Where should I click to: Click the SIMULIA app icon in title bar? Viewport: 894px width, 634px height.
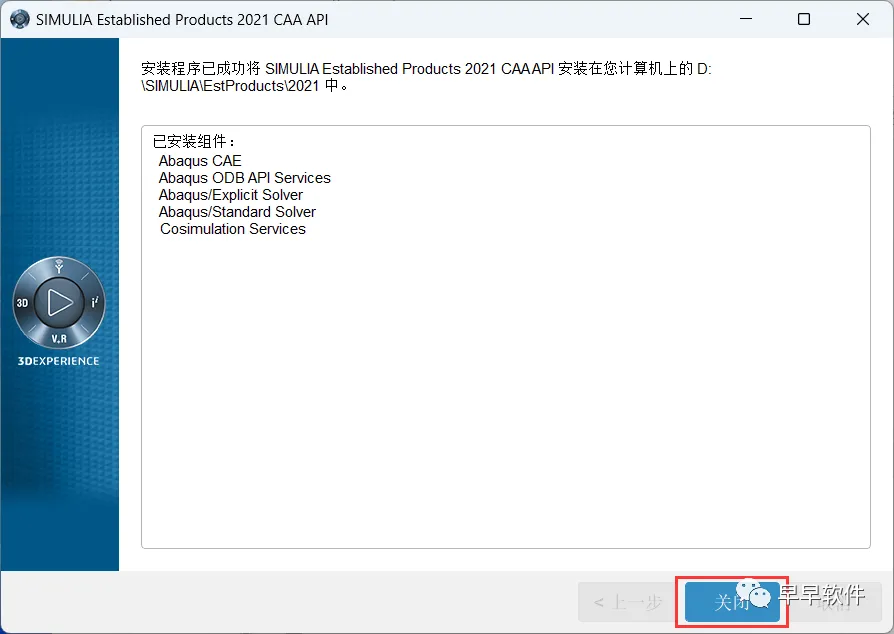pyautogui.click(x=20, y=19)
